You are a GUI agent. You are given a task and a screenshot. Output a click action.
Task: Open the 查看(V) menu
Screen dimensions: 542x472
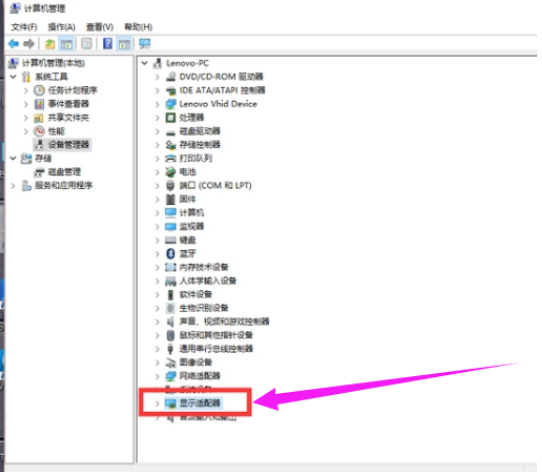(x=100, y=27)
